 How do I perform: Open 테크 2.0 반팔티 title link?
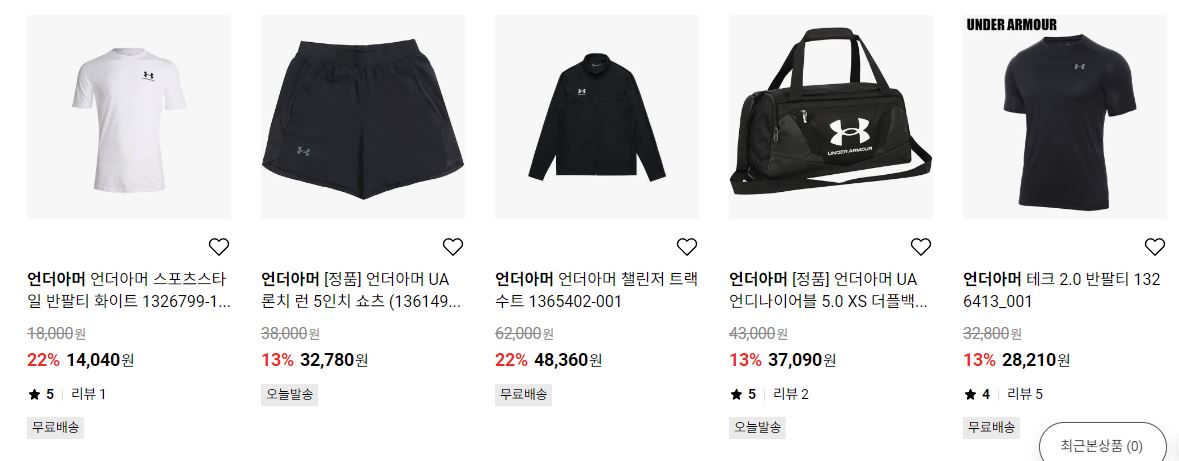[x=1062, y=291]
